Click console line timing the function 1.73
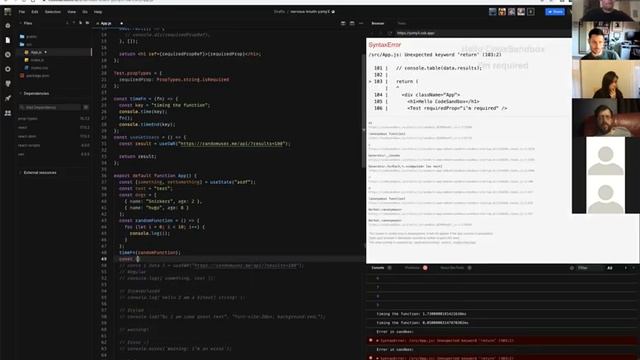 point(421,314)
